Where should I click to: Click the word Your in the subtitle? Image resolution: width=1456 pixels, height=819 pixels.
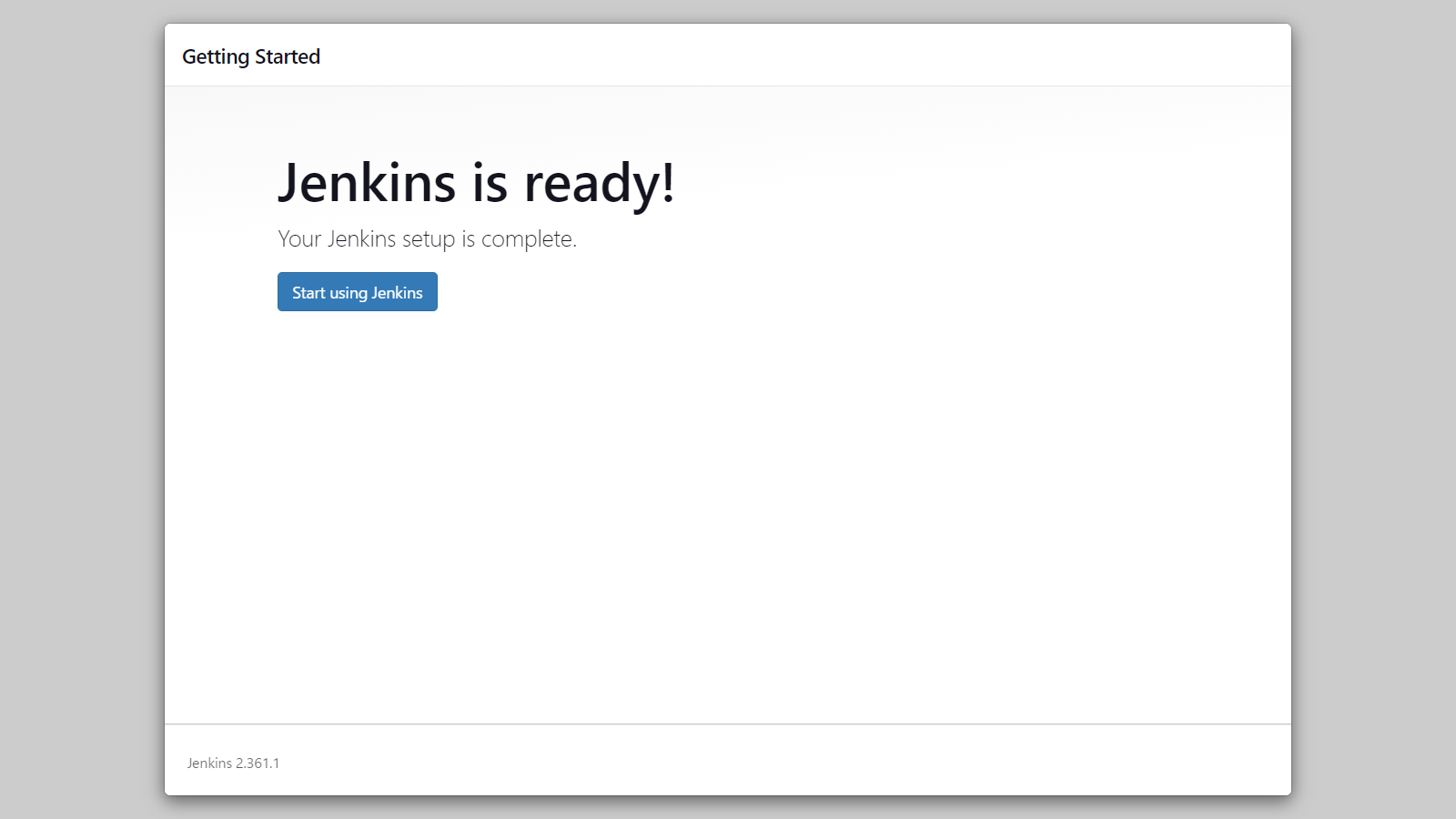click(x=299, y=238)
